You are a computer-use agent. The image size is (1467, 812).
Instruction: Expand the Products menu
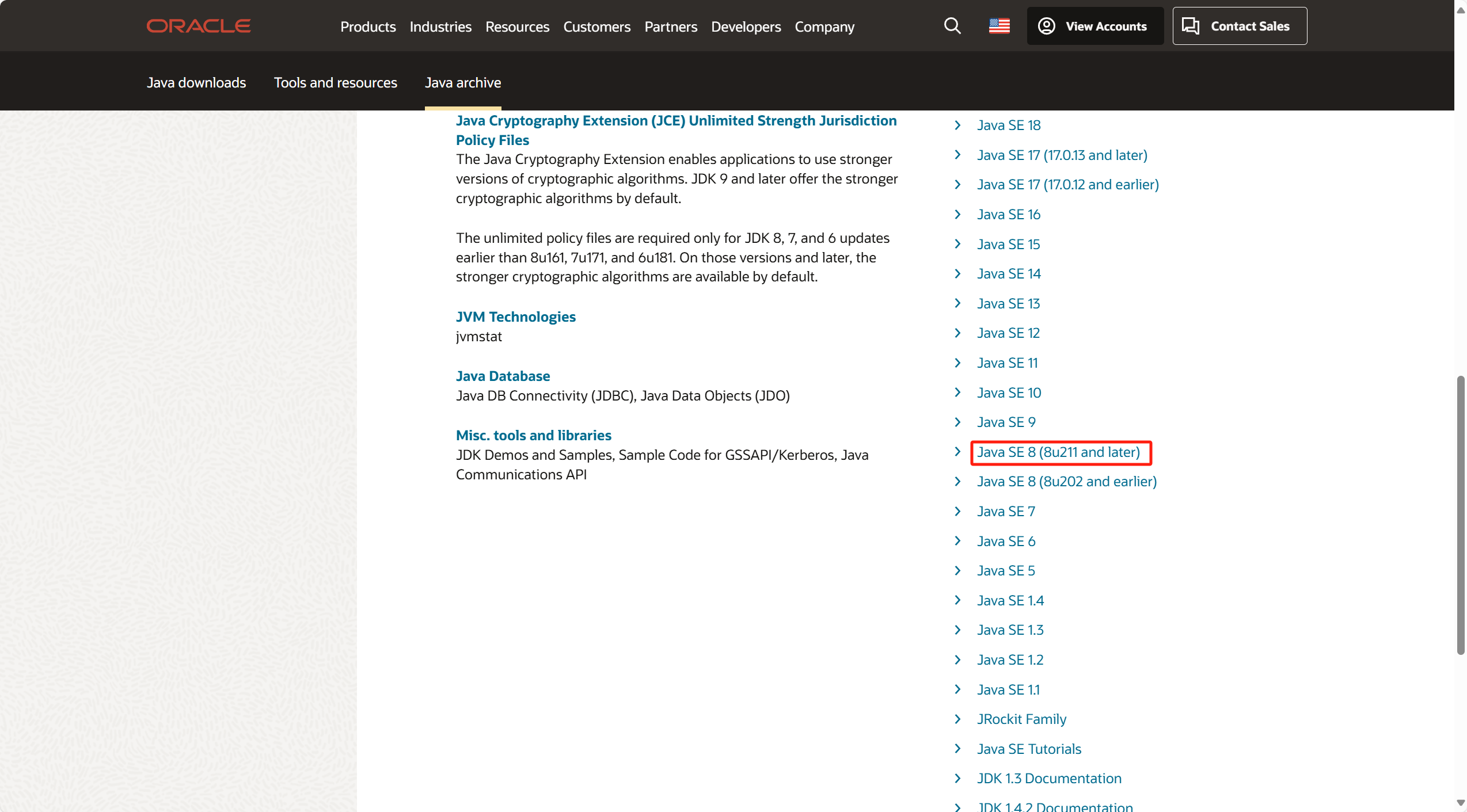(x=368, y=26)
